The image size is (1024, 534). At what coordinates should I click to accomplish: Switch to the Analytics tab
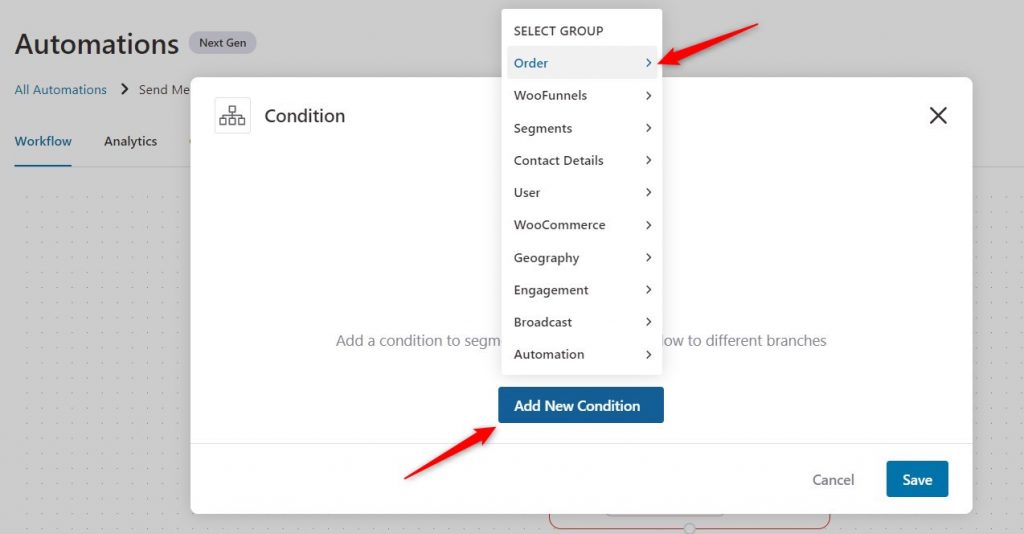tap(131, 141)
